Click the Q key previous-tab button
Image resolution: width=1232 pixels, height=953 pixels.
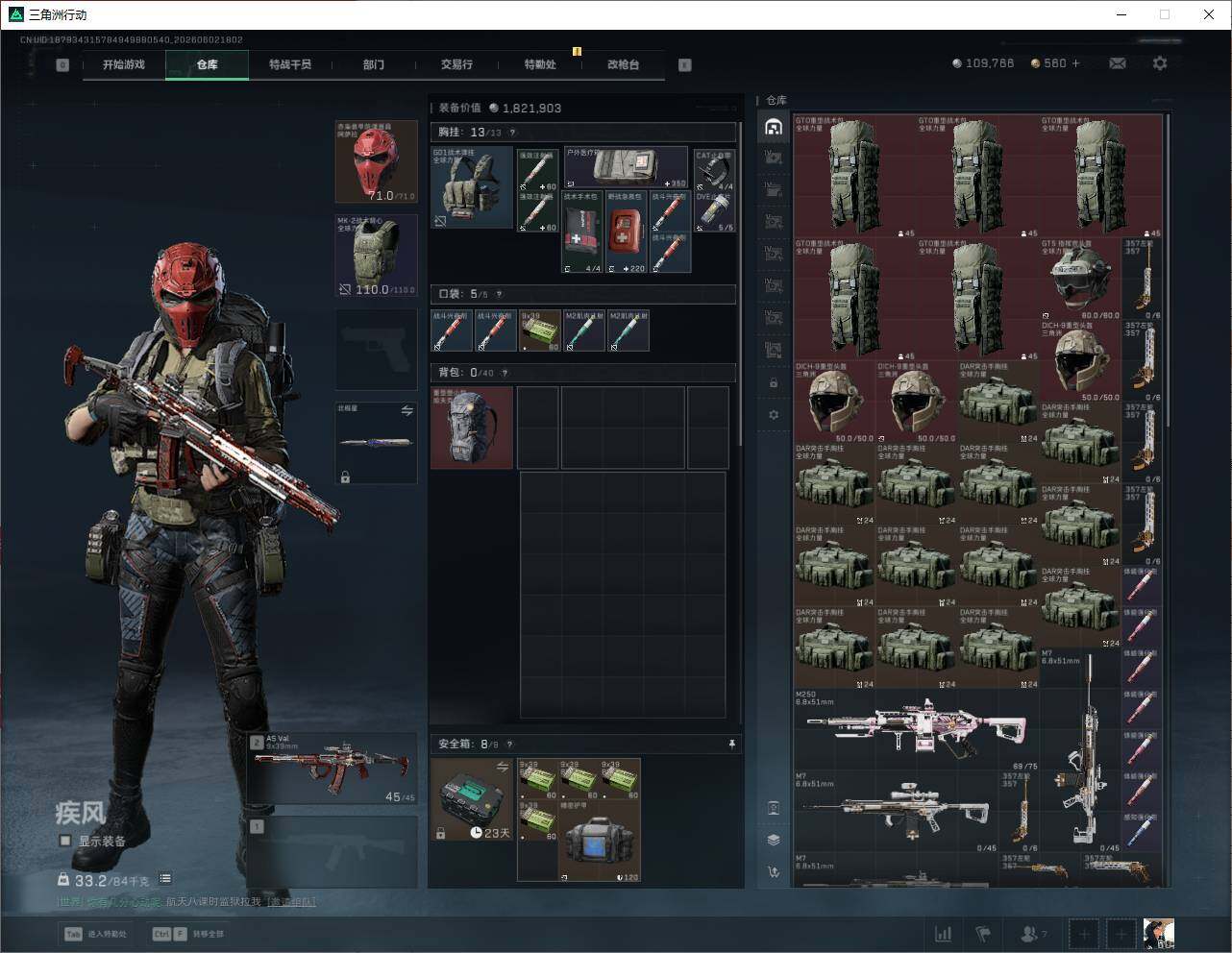[62, 65]
